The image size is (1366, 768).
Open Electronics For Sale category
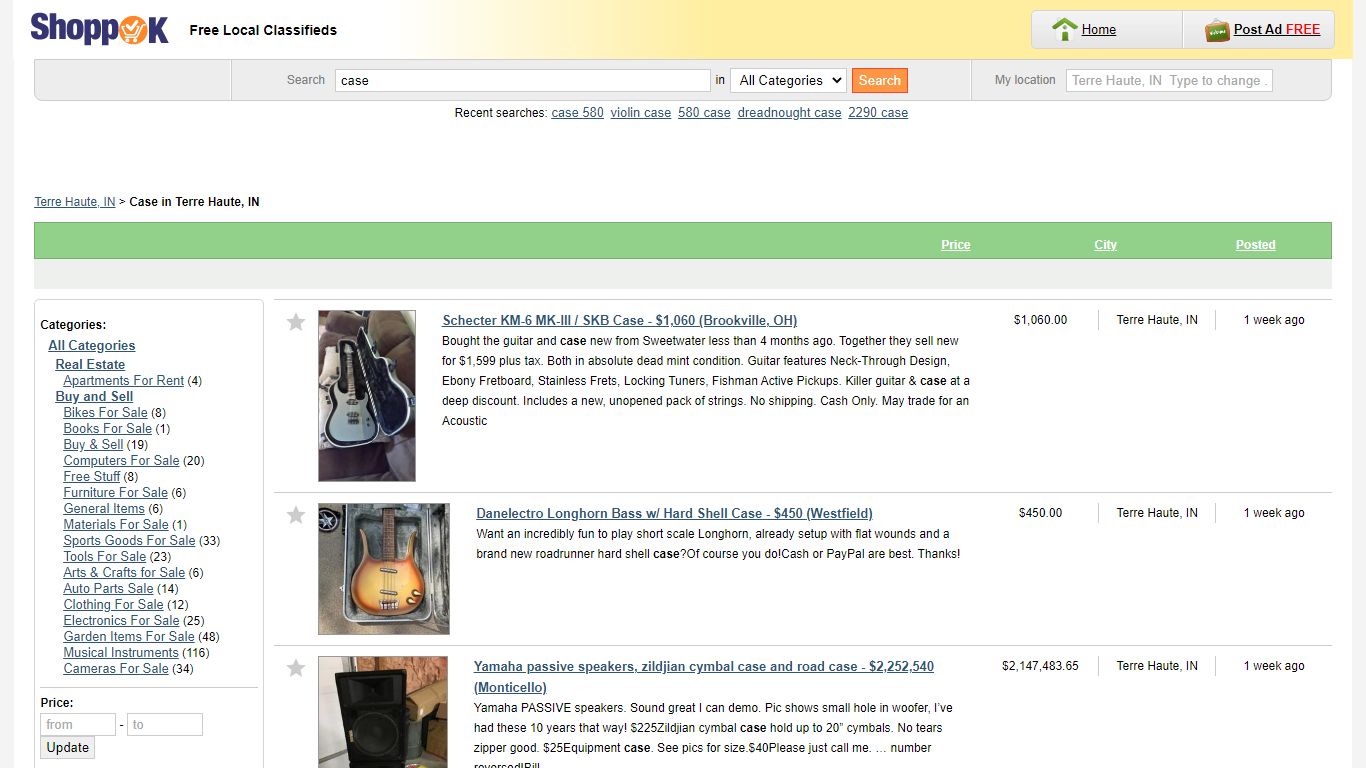click(x=121, y=621)
